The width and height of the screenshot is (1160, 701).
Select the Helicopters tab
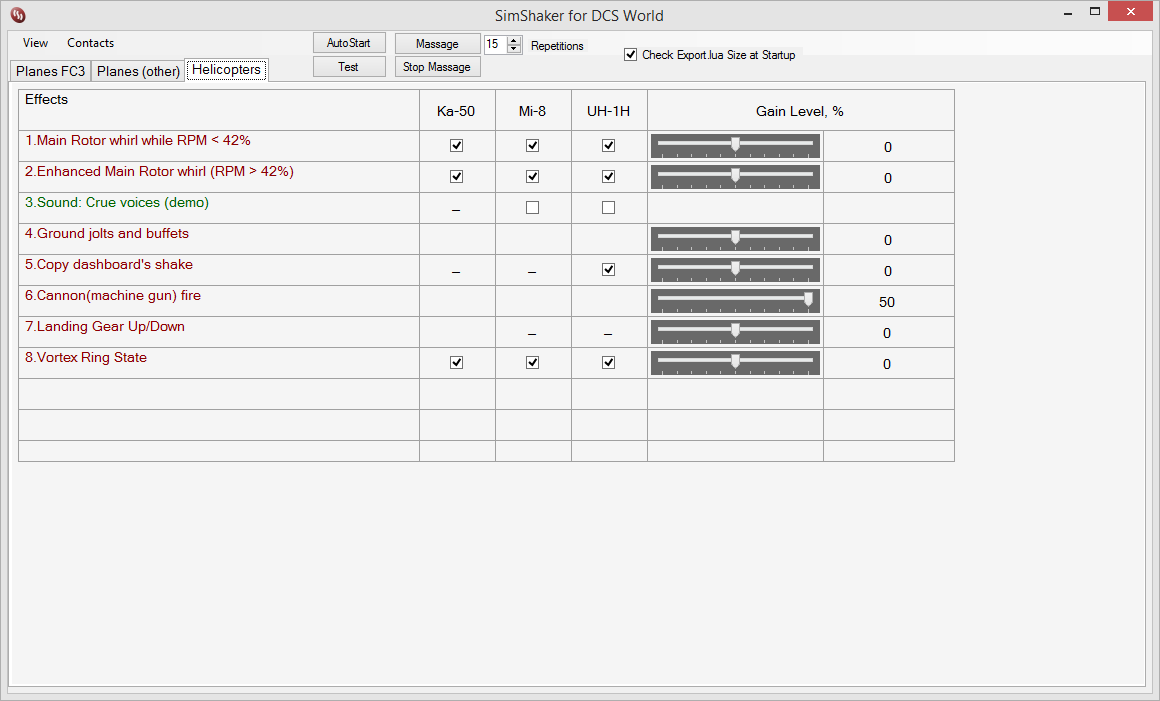pos(226,70)
